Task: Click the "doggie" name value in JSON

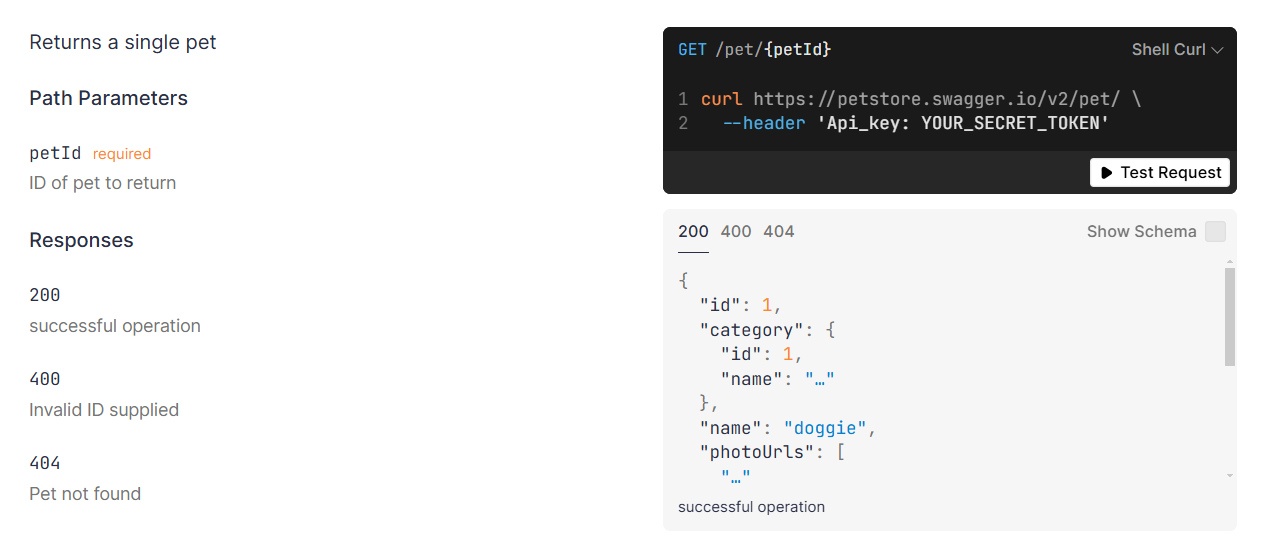Action: point(825,428)
